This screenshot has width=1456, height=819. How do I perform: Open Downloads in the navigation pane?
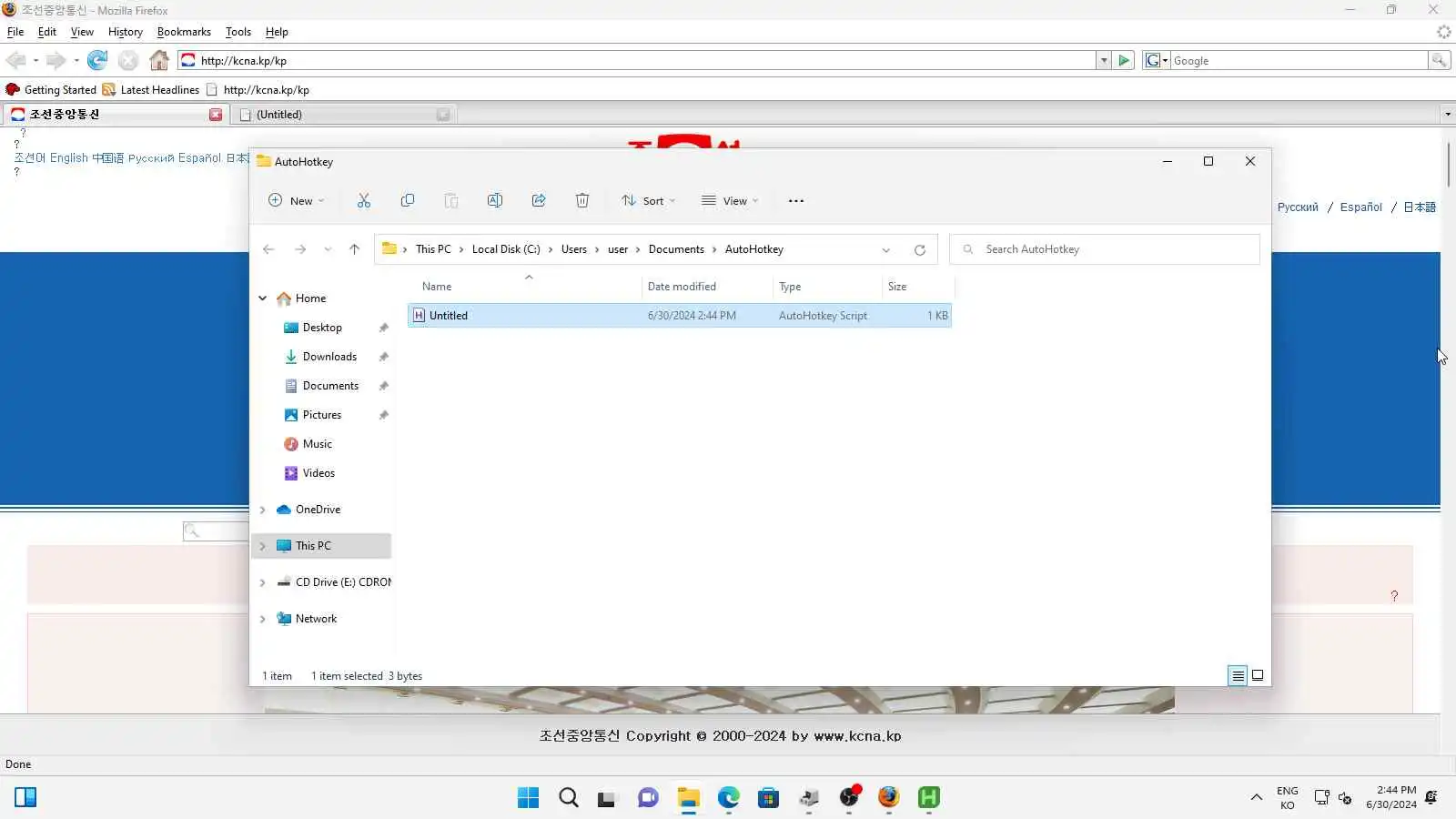(x=329, y=357)
